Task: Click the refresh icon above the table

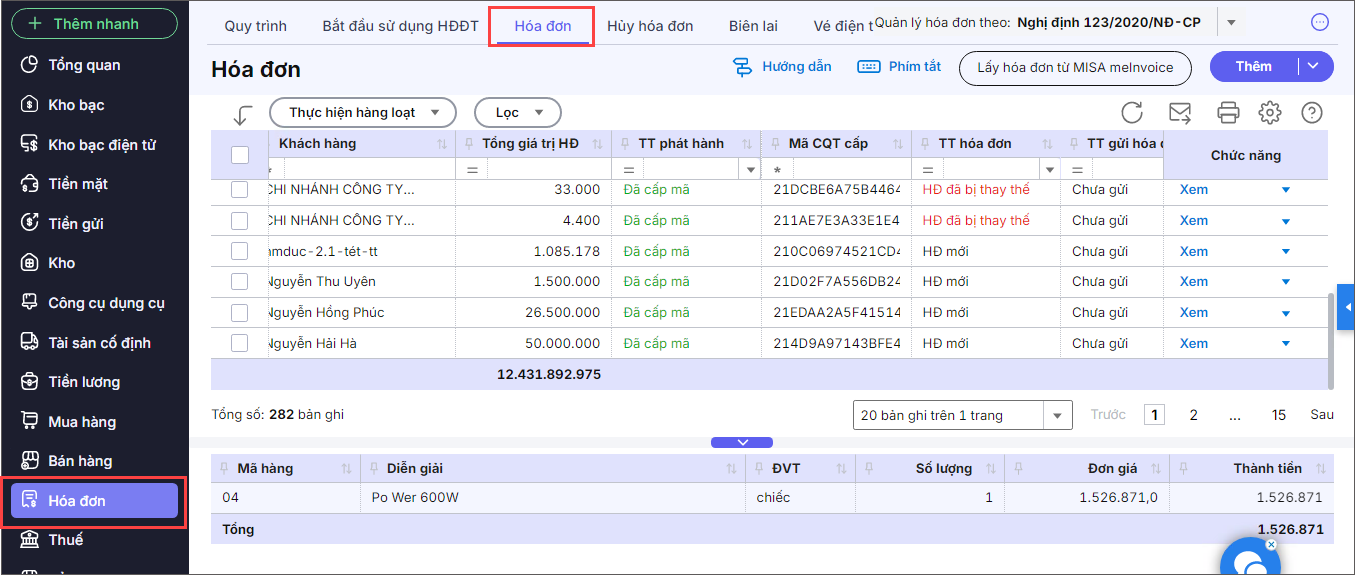Action: (1131, 113)
